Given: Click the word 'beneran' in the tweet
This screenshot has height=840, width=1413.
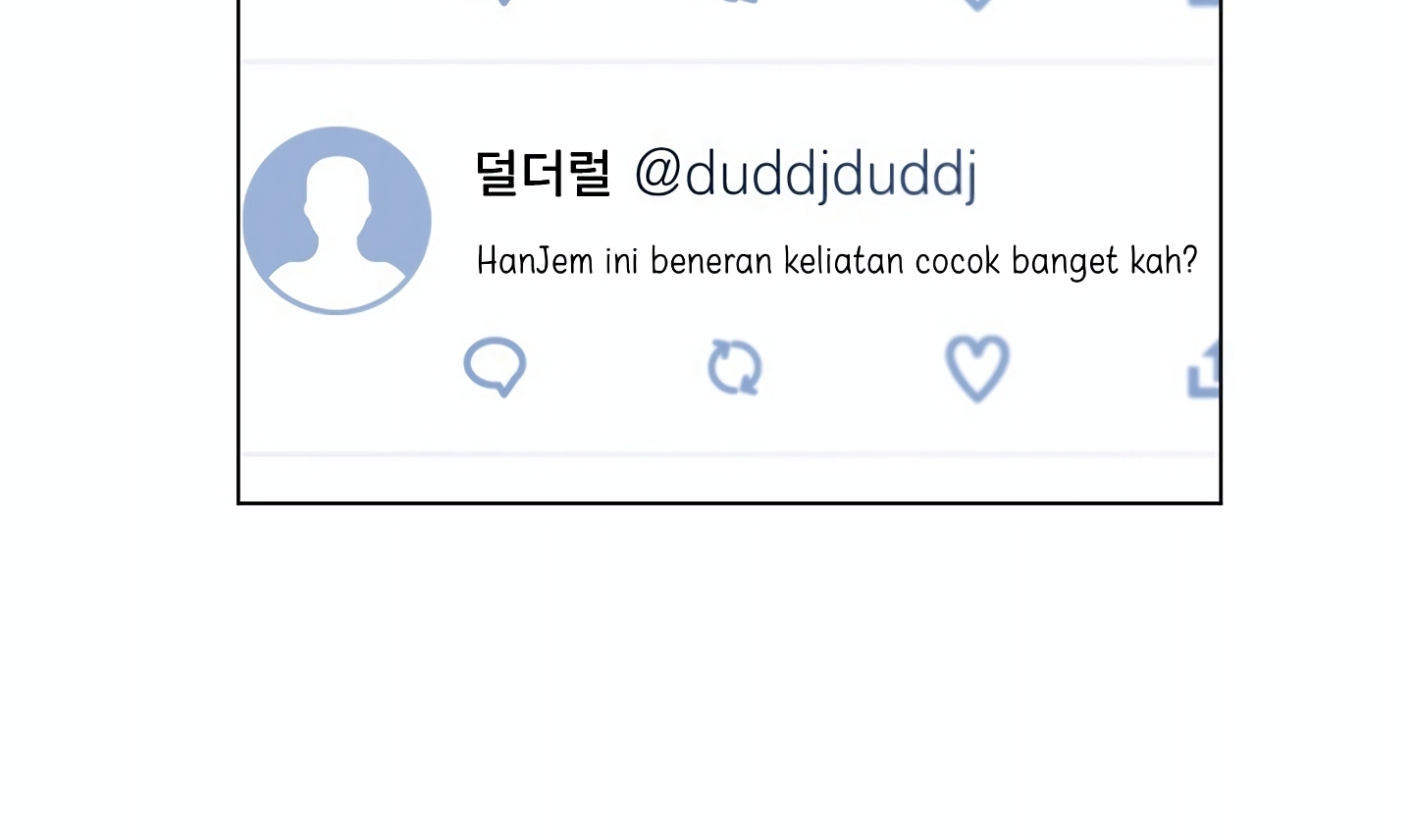Looking at the screenshot, I should pyautogui.click(x=711, y=261).
